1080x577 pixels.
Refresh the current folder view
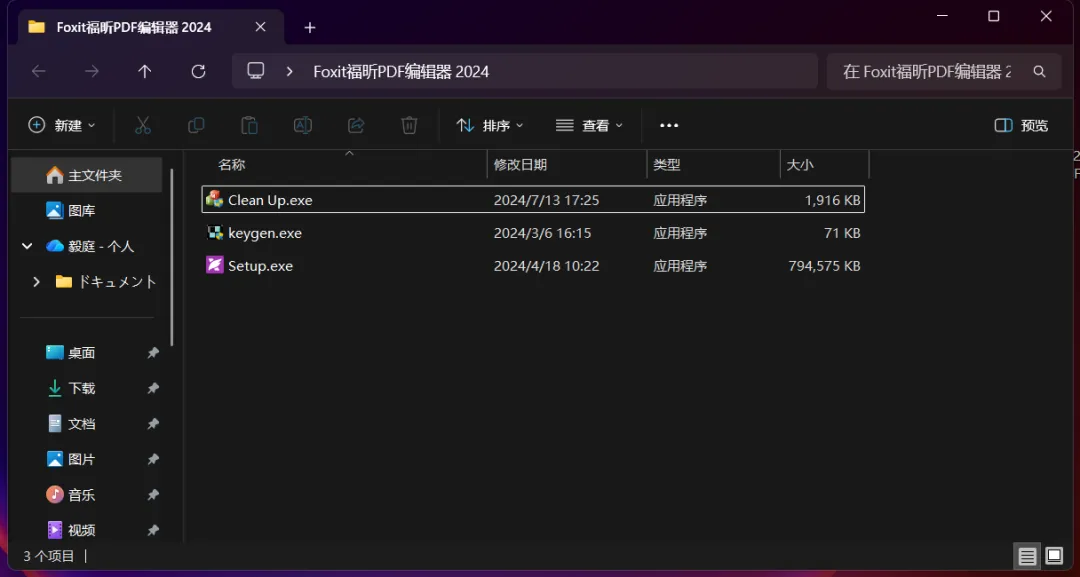click(x=198, y=72)
